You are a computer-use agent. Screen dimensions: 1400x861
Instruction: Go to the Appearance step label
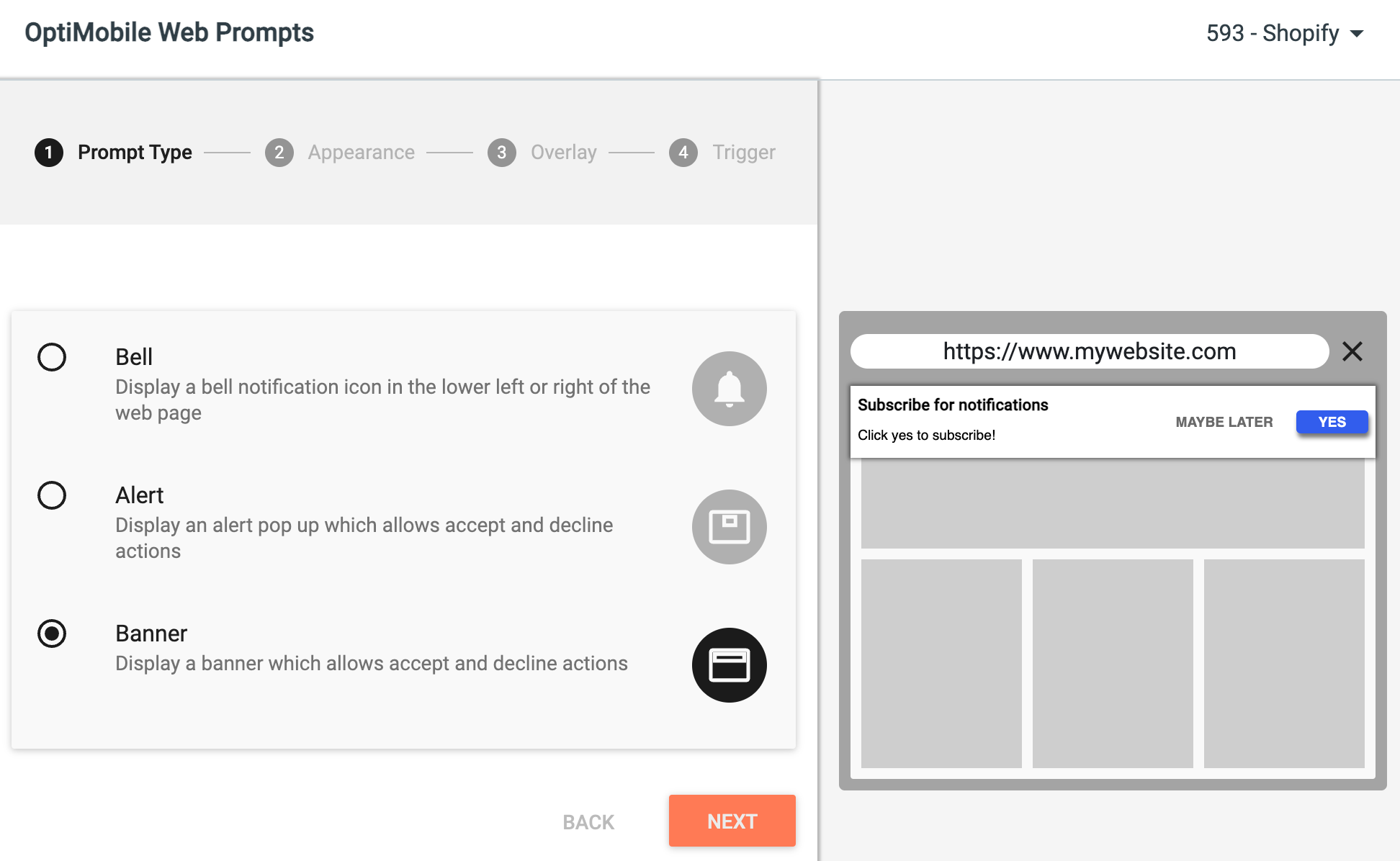coord(362,153)
